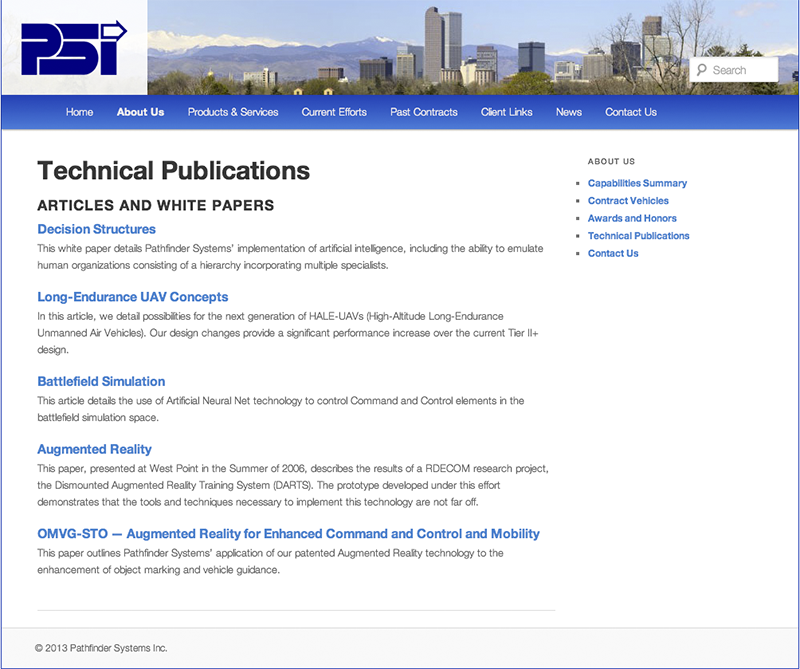Open the Client Links page

click(x=507, y=112)
